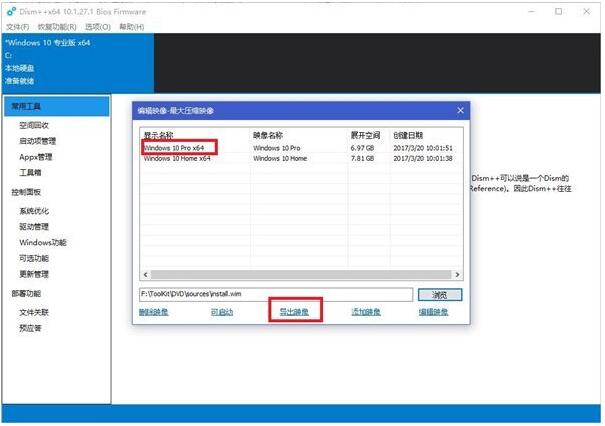Select 控制面板 category in sidebar
Viewport: 605px width, 426px height.
coord(26,192)
